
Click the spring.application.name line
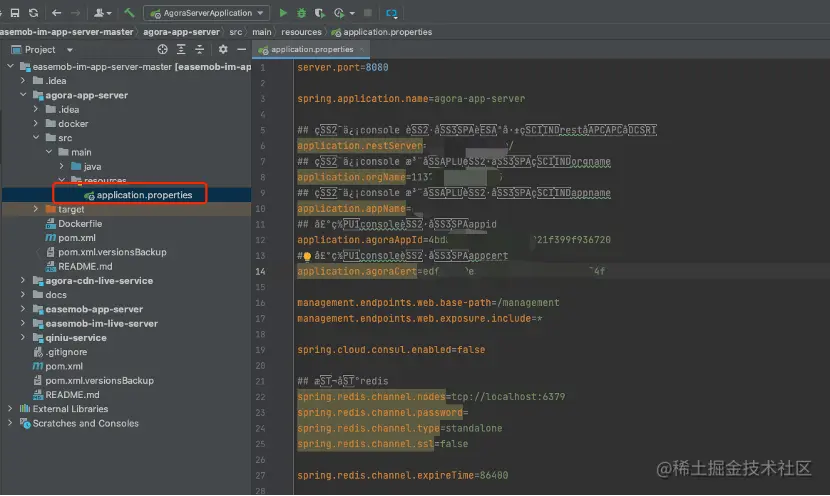tap(411, 98)
